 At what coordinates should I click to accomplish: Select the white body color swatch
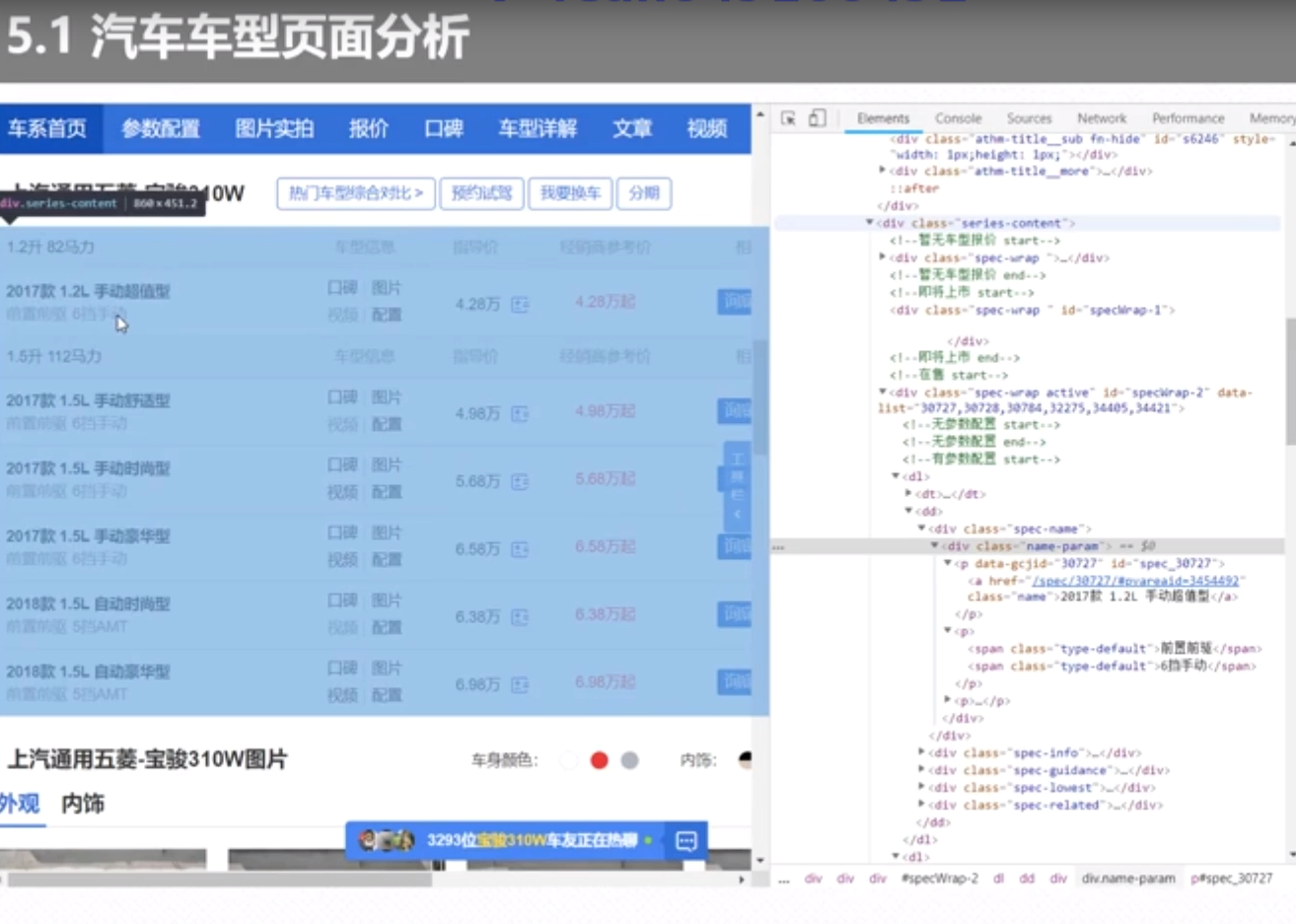[x=568, y=760]
